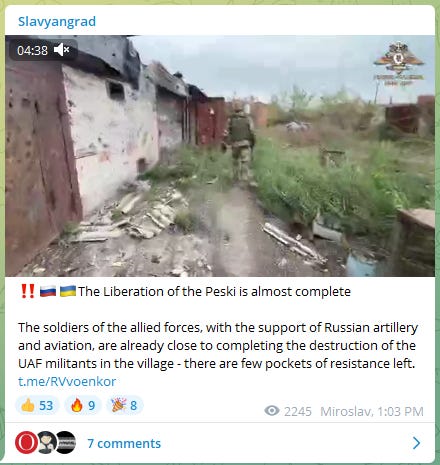Screen dimensions: 440x465
Task: Unmute the video via the speaker icon
Action: tap(61, 50)
